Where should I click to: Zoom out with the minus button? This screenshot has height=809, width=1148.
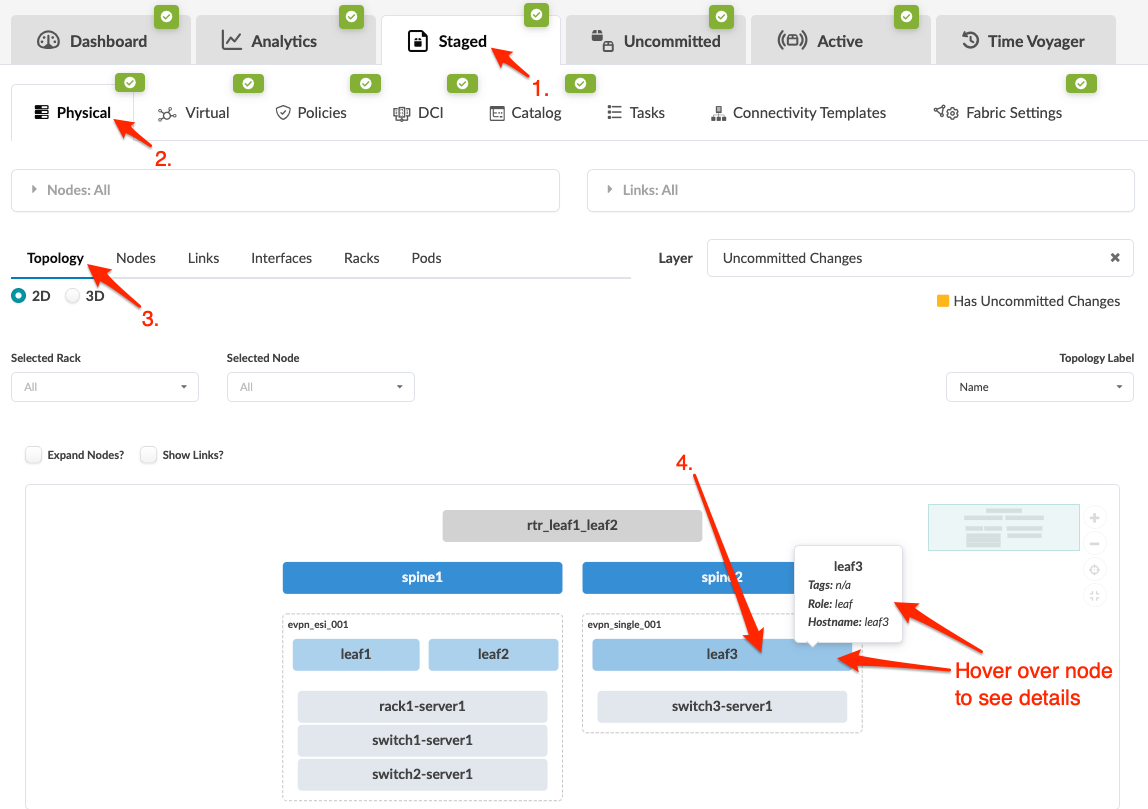1095,544
